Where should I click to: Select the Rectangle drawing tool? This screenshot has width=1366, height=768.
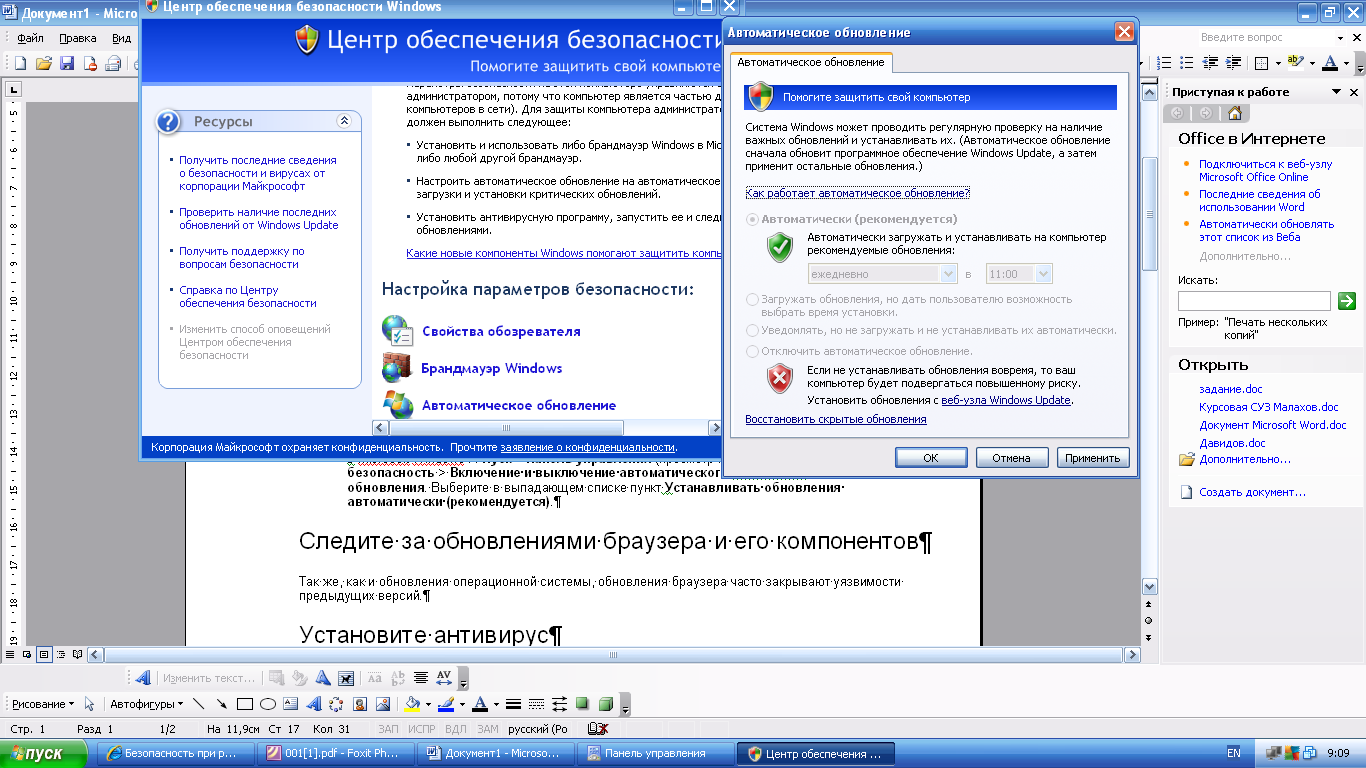coord(245,704)
